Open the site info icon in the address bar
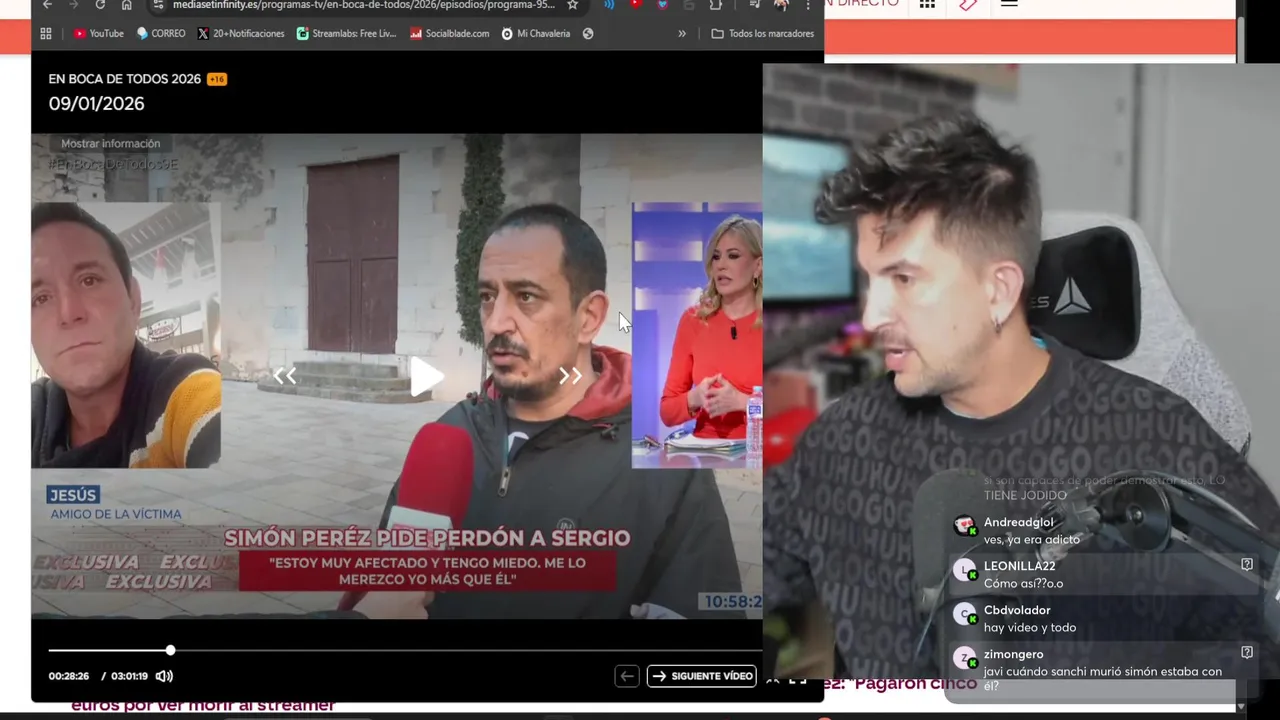 (x=158, y=5)
